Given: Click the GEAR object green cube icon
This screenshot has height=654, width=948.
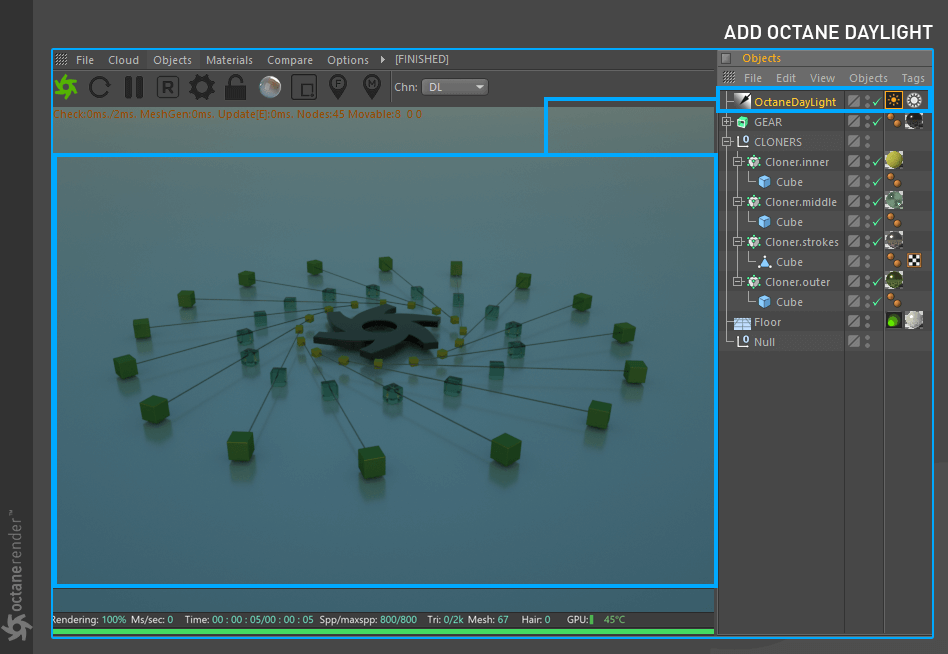Looking at the screenshot, I should pos(742,122).
